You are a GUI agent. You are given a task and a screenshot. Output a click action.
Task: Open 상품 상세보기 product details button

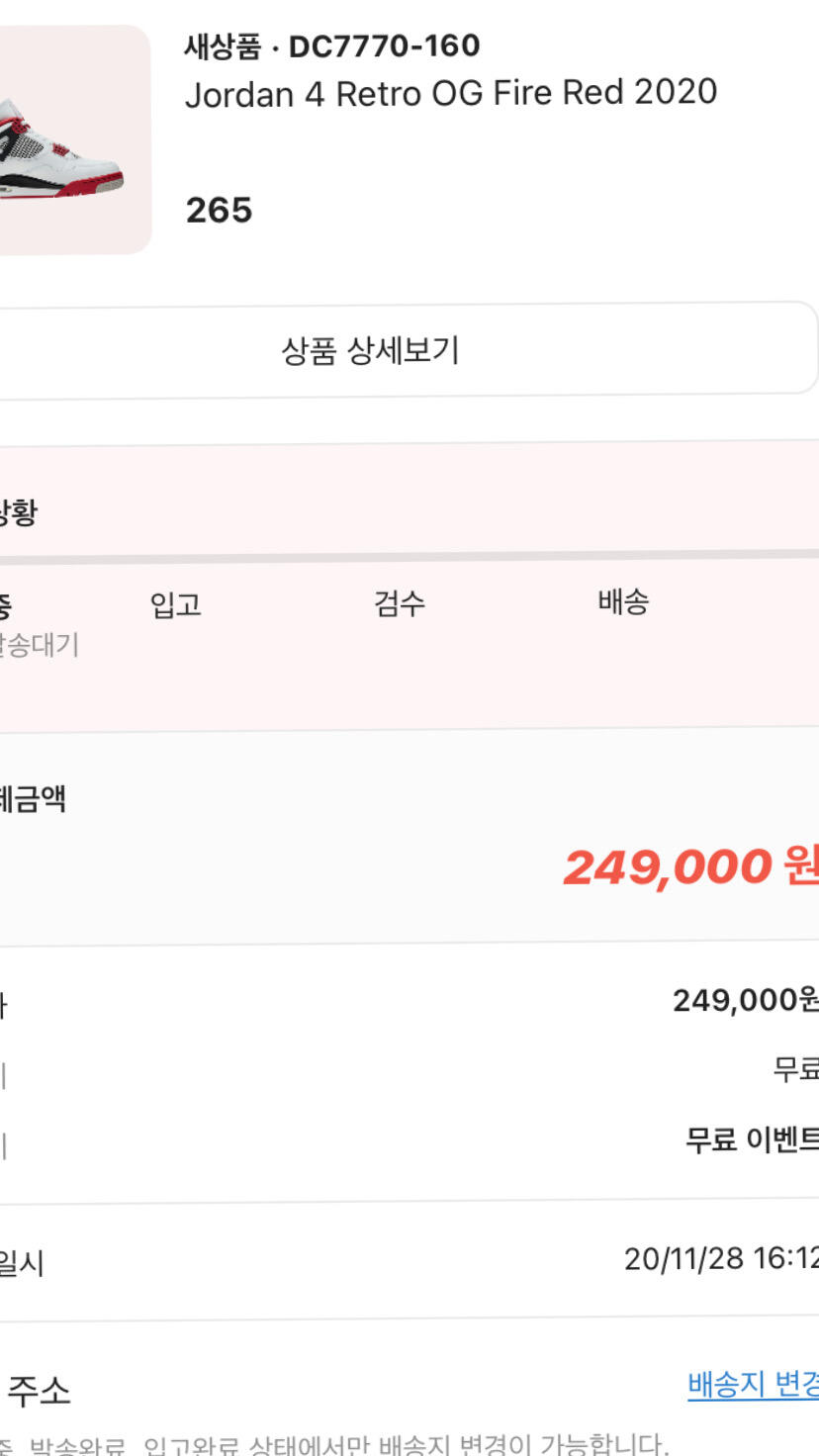point(372,350)
